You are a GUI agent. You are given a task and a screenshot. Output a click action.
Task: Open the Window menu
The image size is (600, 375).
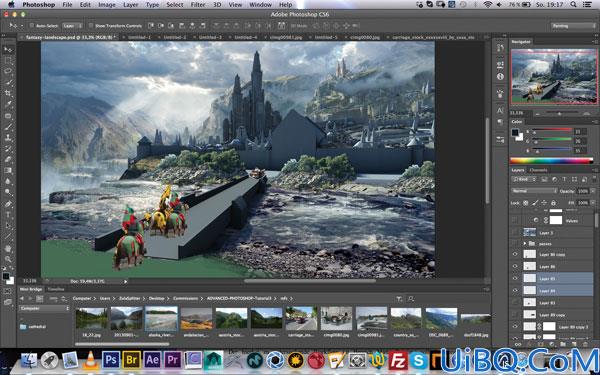(x=260, y=5)
